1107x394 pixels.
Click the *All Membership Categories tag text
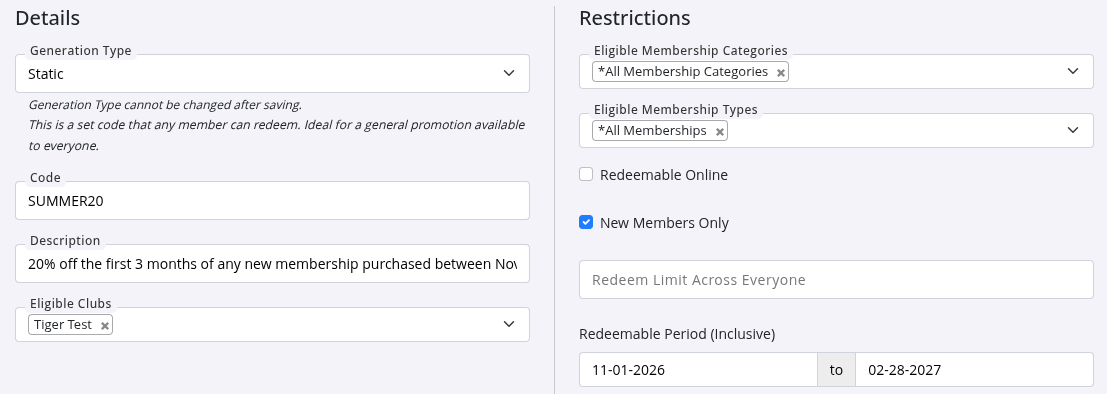(683, 72)
